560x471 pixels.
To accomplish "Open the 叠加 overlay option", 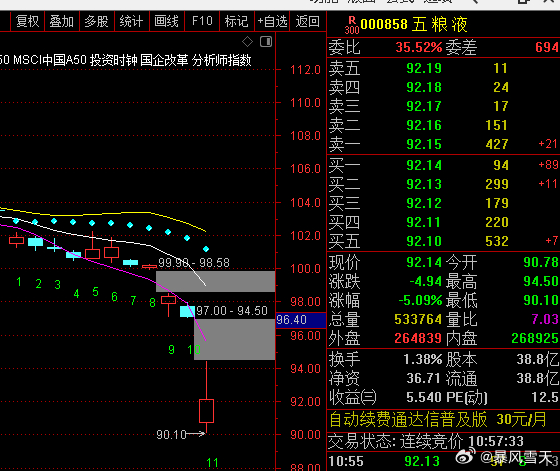I will 61,21.
